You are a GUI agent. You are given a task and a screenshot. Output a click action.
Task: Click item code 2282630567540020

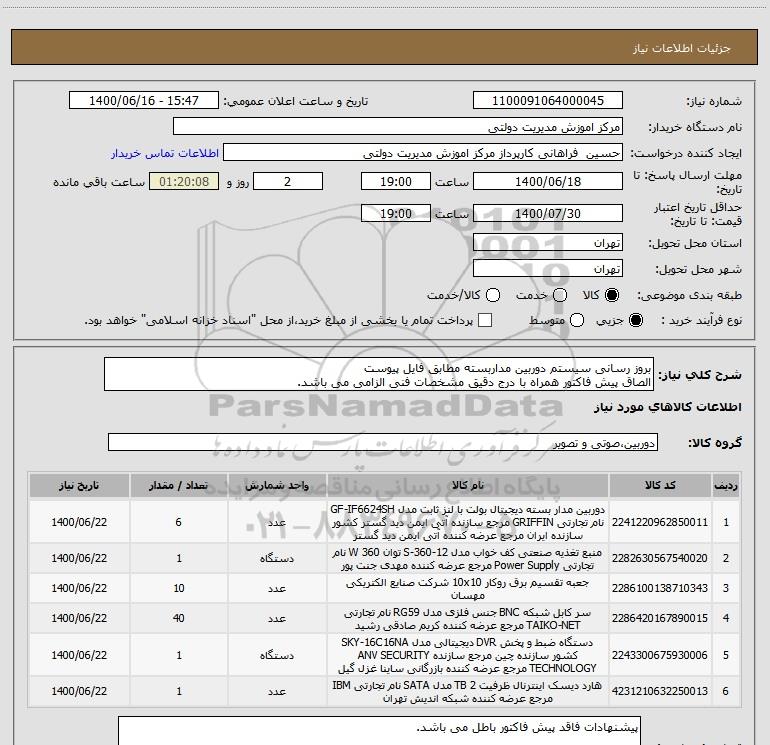click(x=660, y=558)
